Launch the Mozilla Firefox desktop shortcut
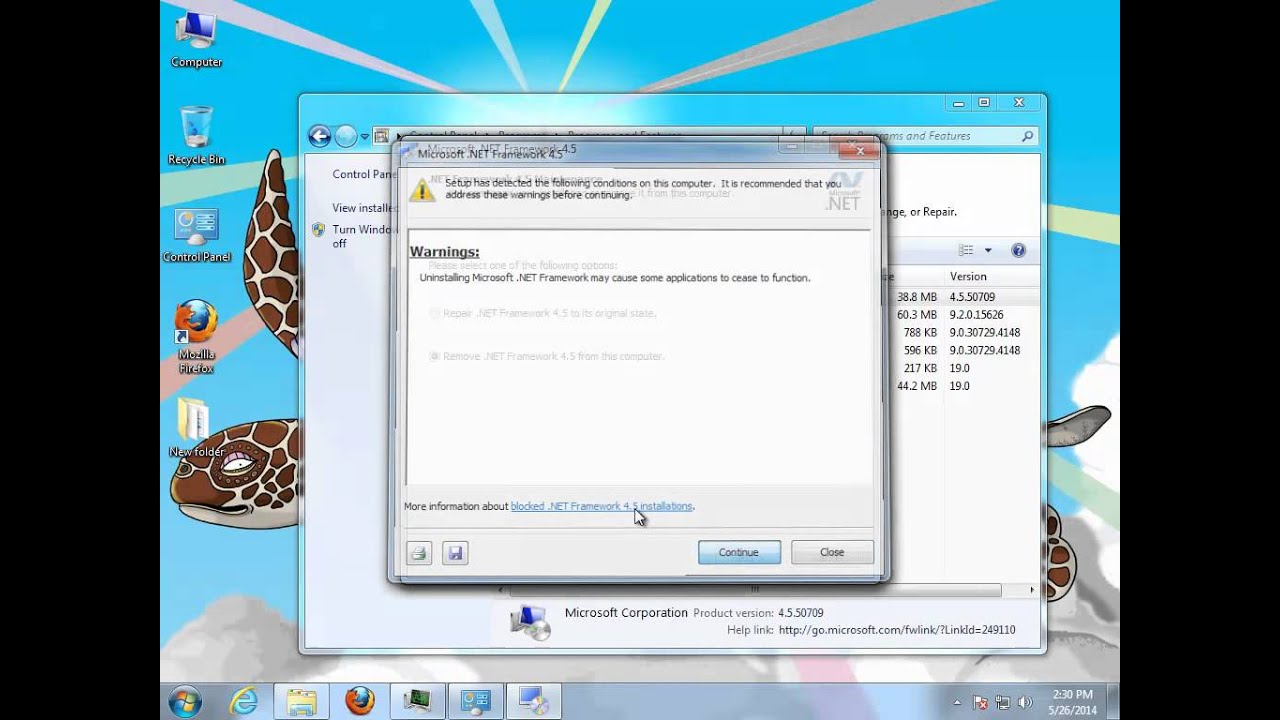1280x720 pixels. pyautogui.click(x=196, y=336)
